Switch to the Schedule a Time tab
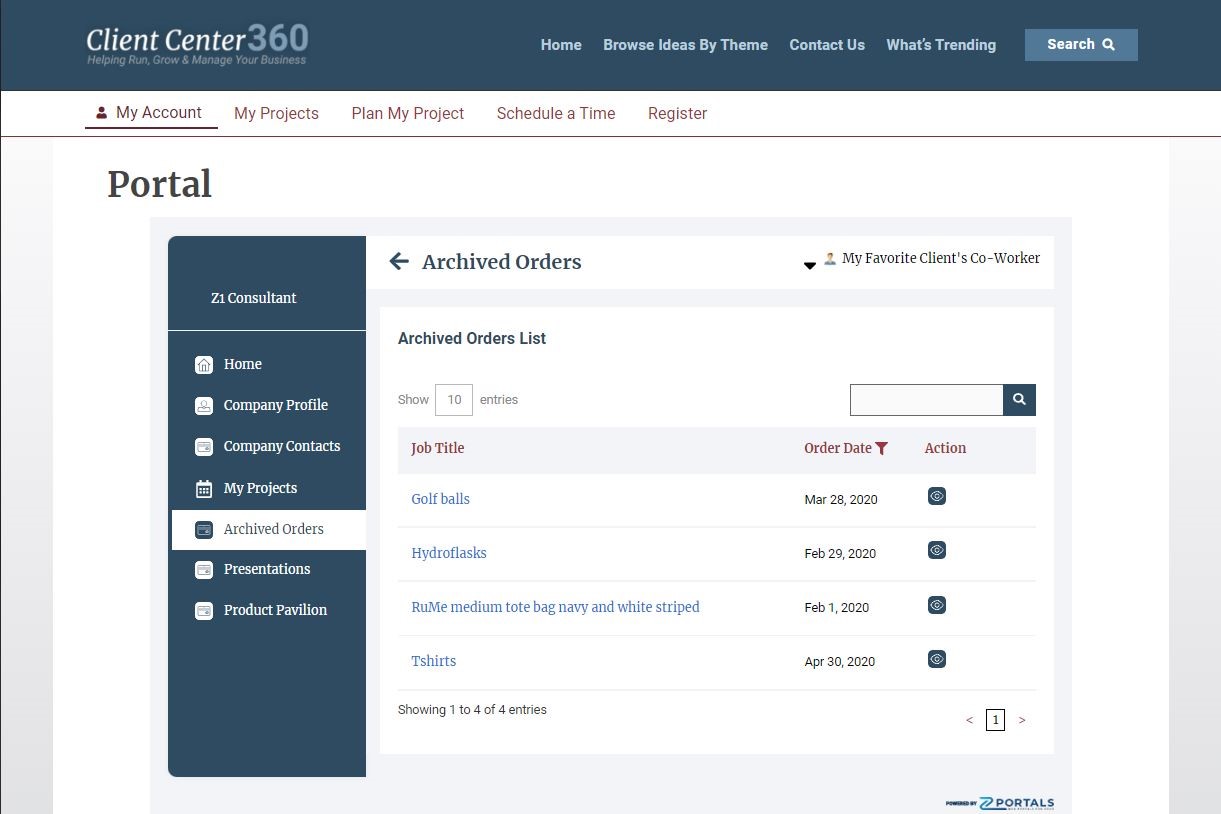Image resolution: width=1221 pixels, height=814 pixels. 556,113
